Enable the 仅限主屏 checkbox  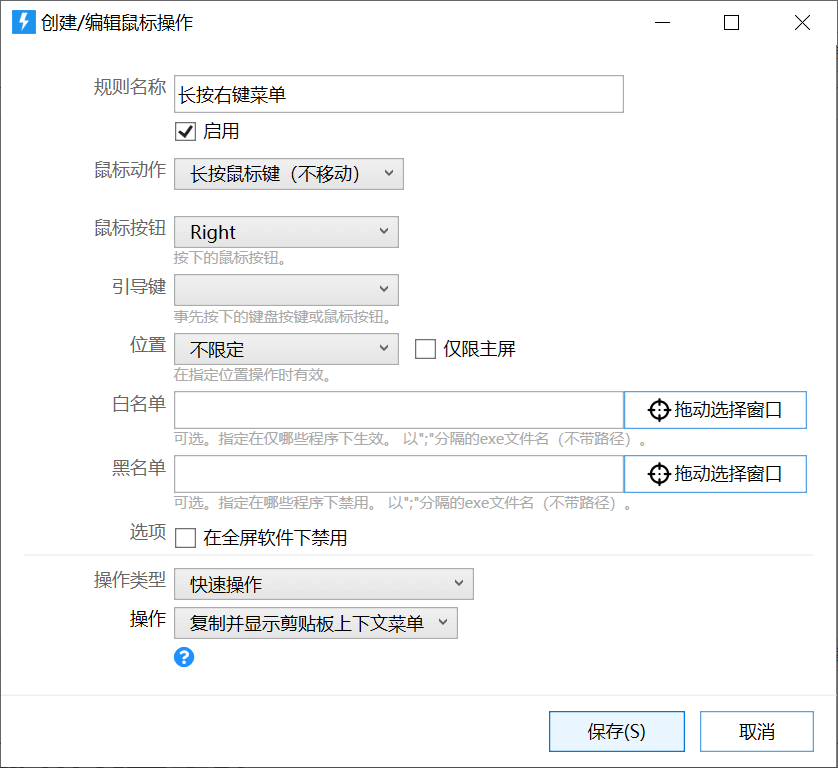[425, 349]
